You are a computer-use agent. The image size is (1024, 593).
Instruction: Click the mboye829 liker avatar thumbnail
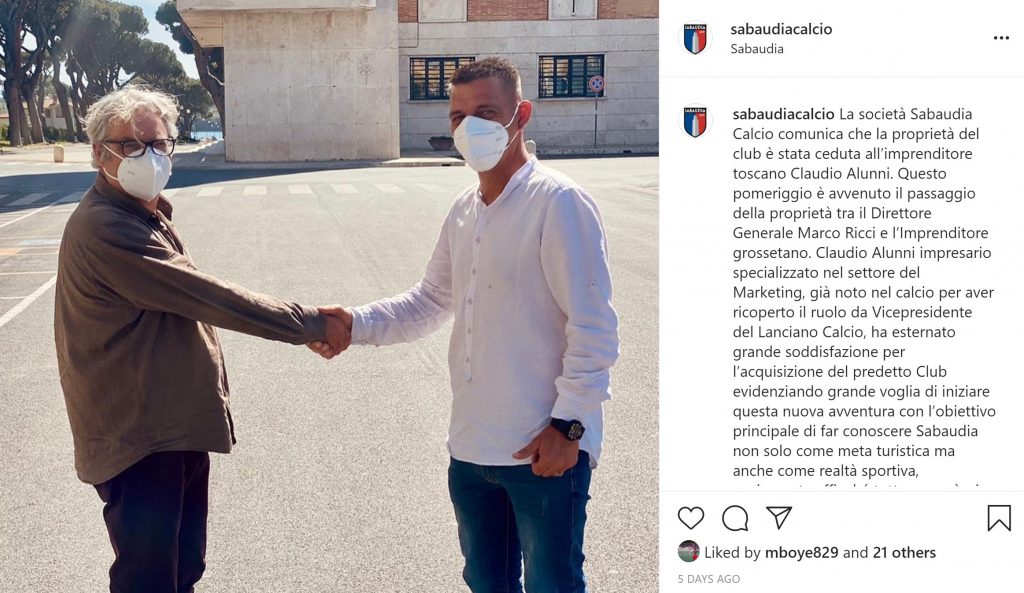point(688,552)
